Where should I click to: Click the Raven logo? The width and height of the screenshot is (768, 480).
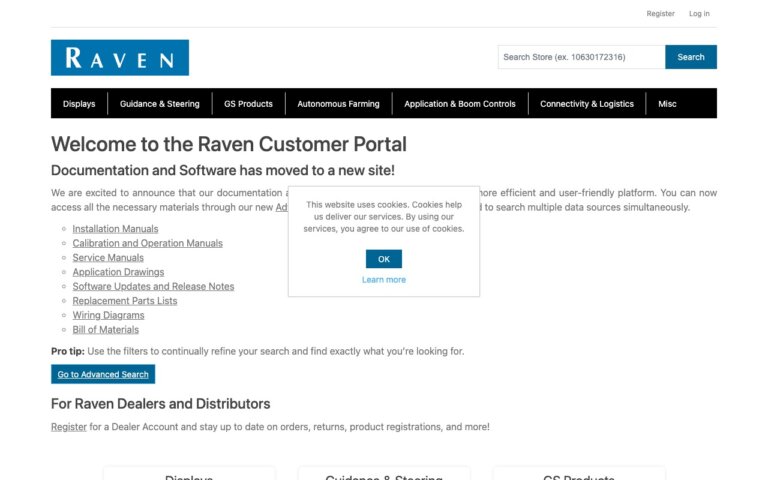coord(119,58)
